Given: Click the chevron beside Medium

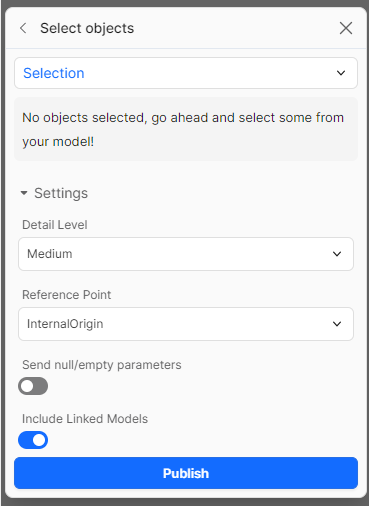Looking at the screenshot, I should (337, 254).
